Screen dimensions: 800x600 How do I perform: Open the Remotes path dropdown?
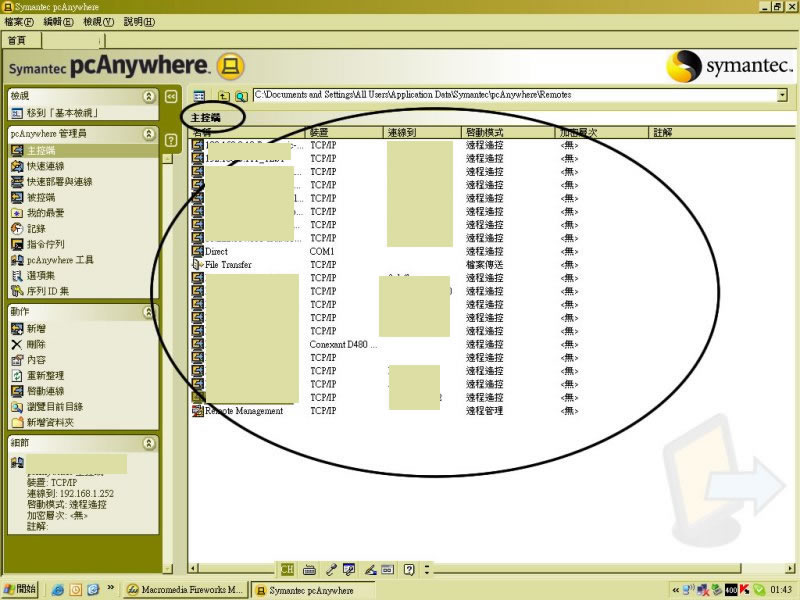tap(782, 95)
